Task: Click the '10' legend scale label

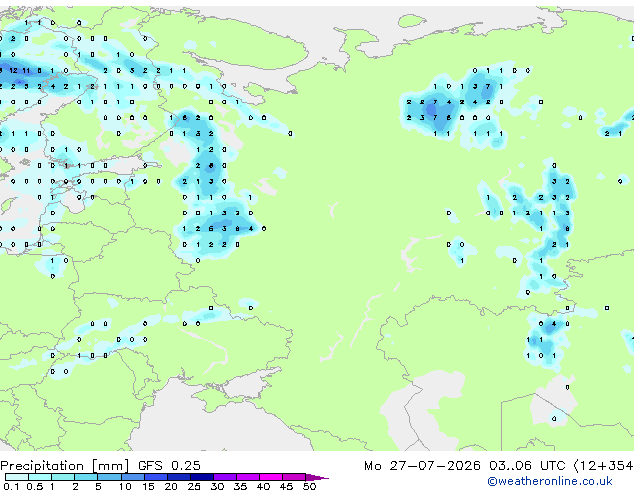Action: 125,486
